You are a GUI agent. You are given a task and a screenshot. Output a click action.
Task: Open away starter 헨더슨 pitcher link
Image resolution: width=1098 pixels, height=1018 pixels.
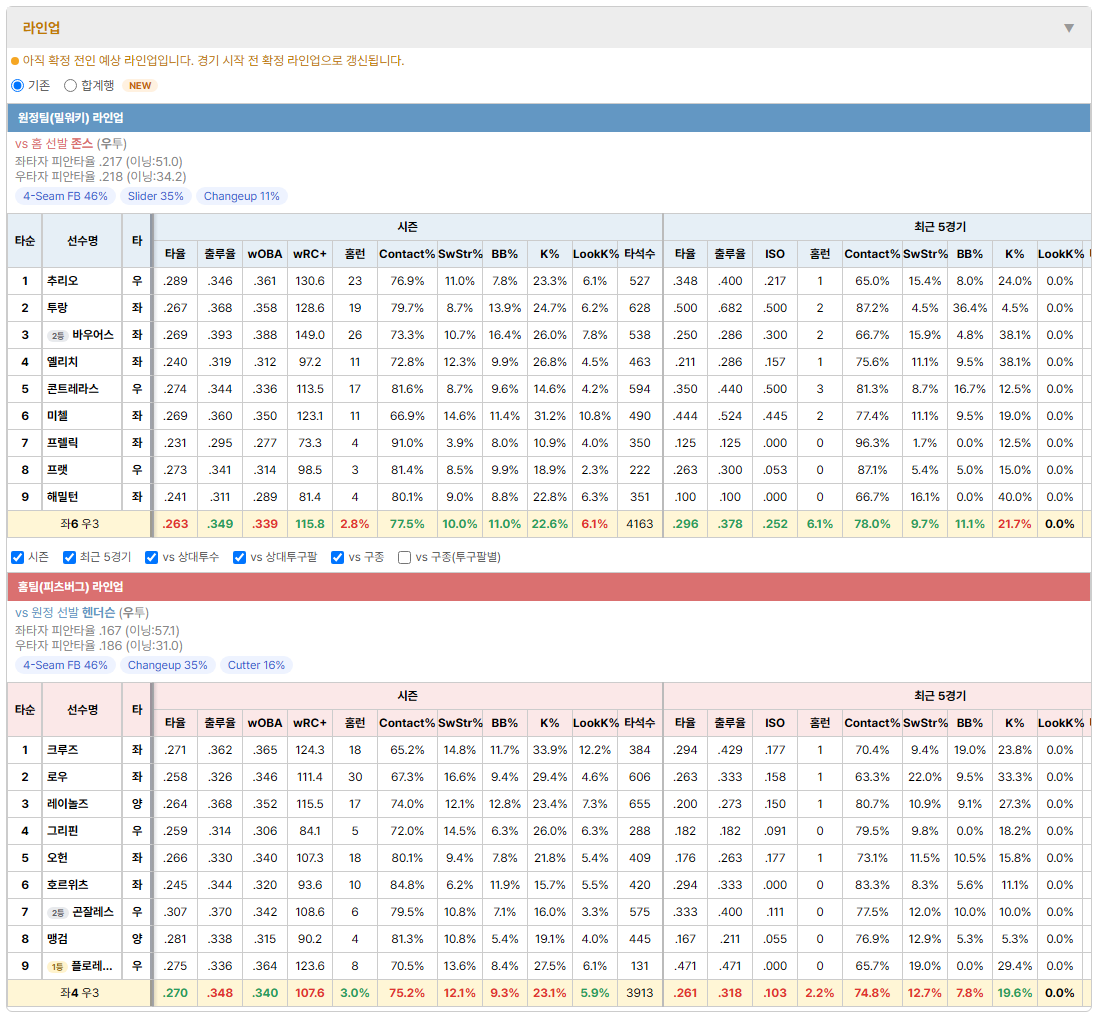coord(98,613)
